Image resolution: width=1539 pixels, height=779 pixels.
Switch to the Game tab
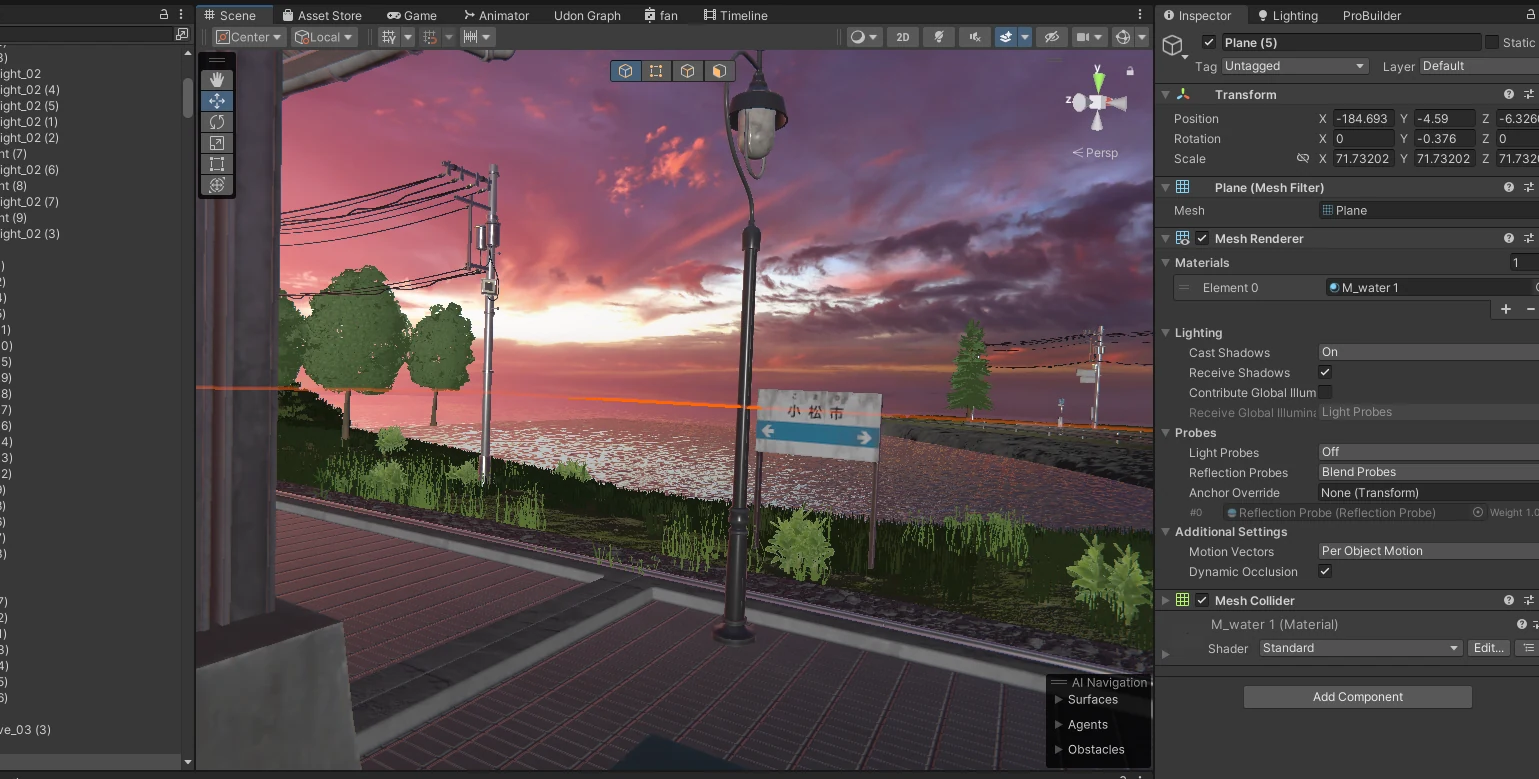(x=412, y=15)
